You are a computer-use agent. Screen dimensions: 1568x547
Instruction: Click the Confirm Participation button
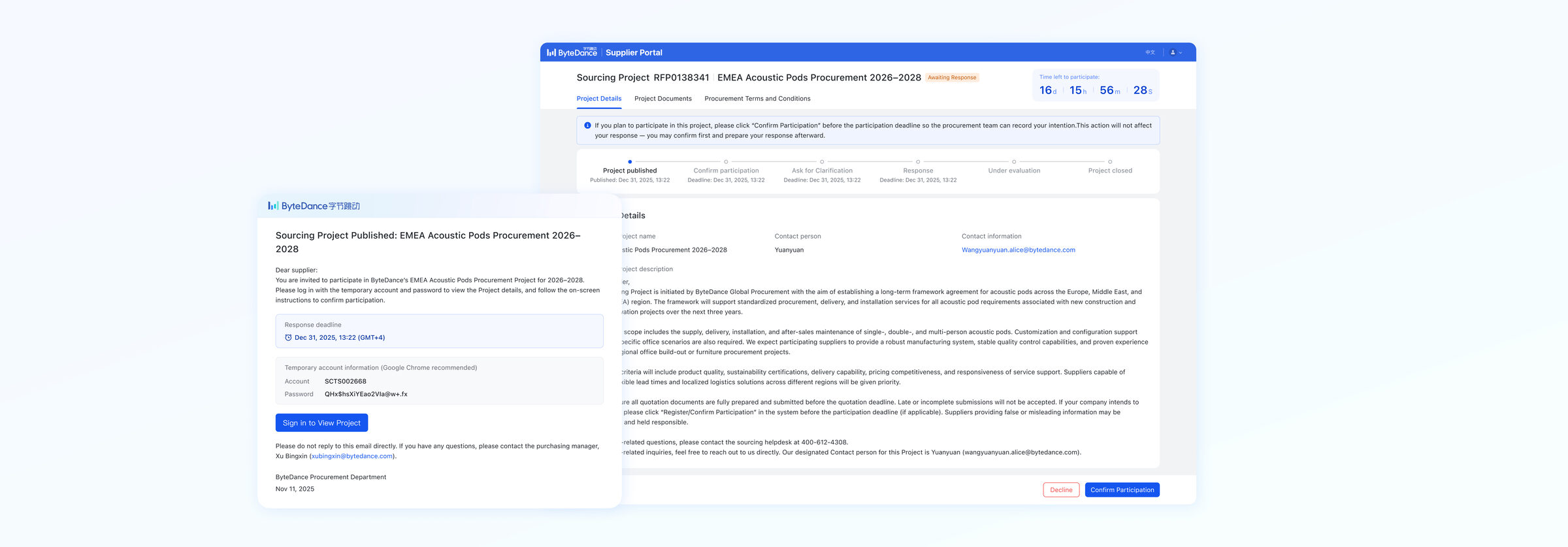(x=1122, y=490)
